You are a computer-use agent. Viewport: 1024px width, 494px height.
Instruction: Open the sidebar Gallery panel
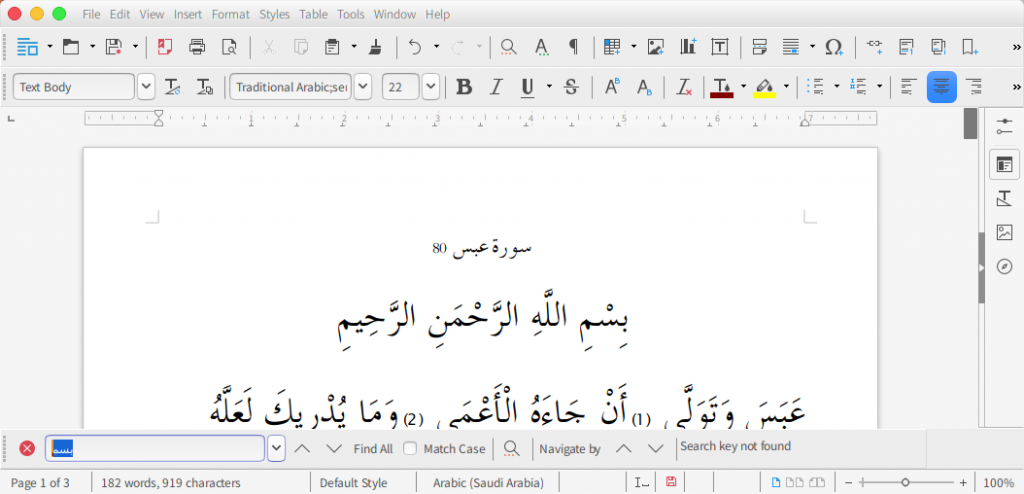pos(1004,233)
